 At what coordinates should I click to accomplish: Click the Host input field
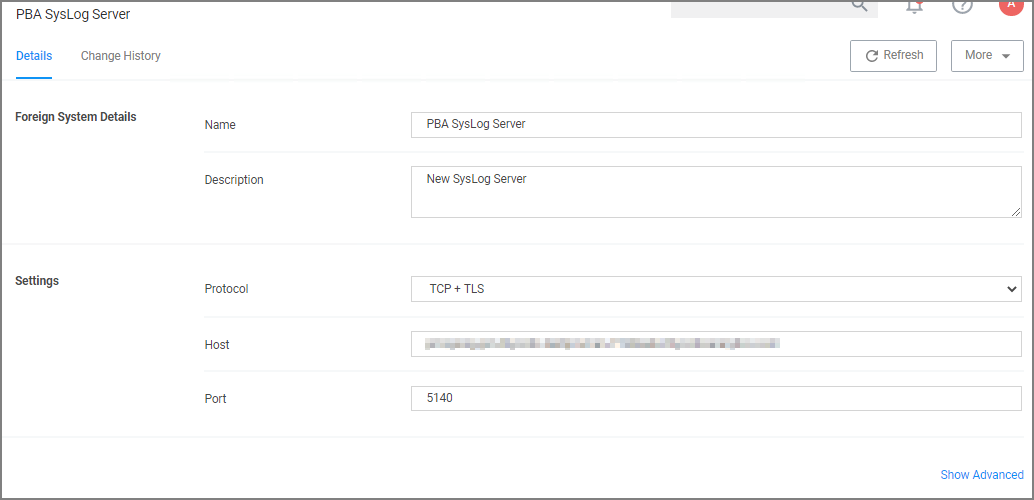coord(716,344)
